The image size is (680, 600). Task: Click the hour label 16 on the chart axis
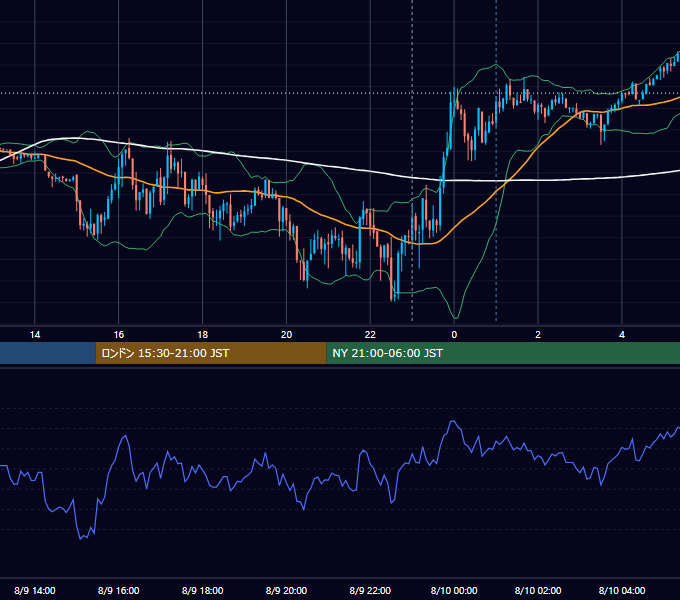tap(118, 335)
